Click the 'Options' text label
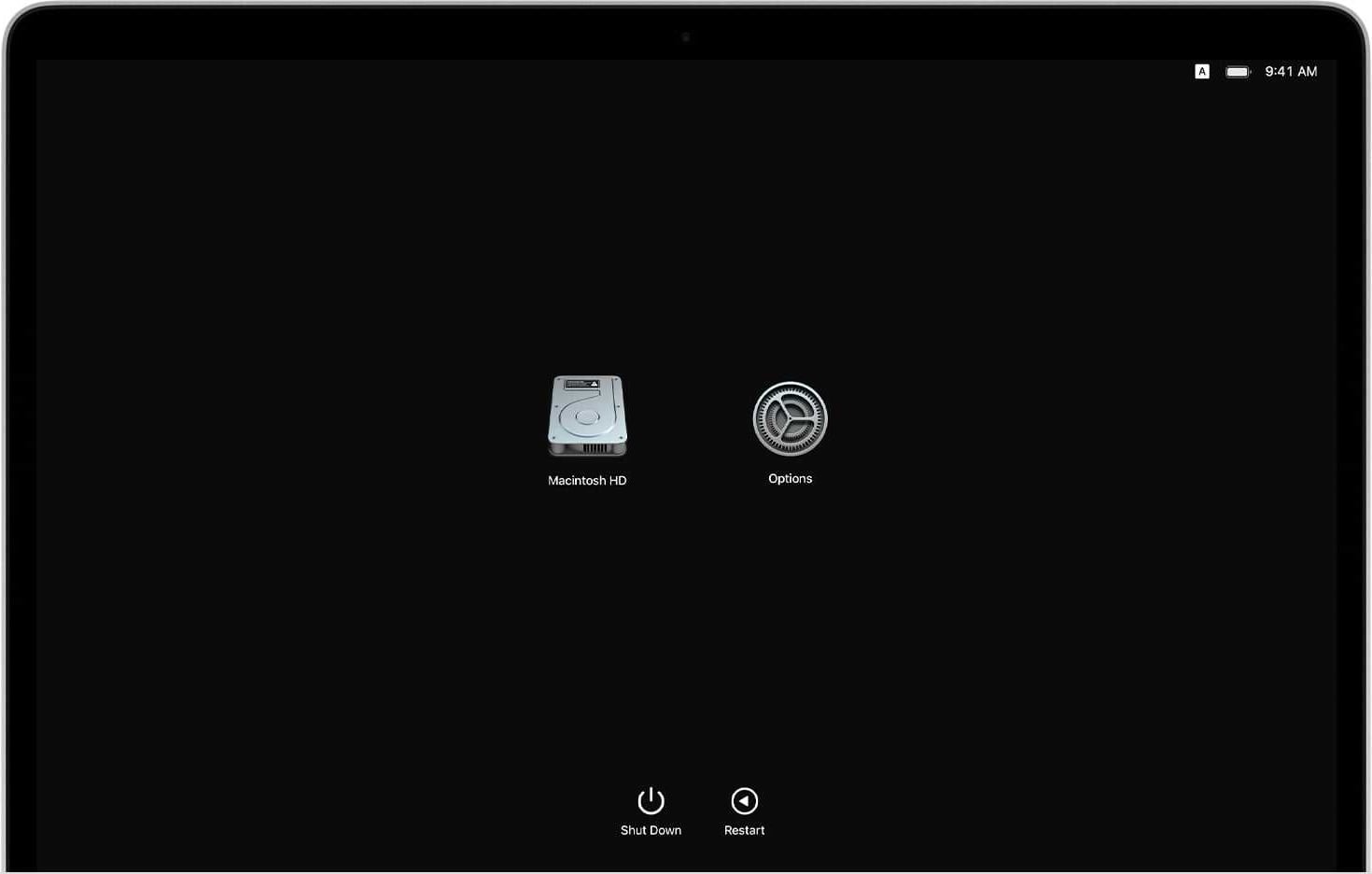The height and width of the screenshot is (874, 1372). pos(790,479)
